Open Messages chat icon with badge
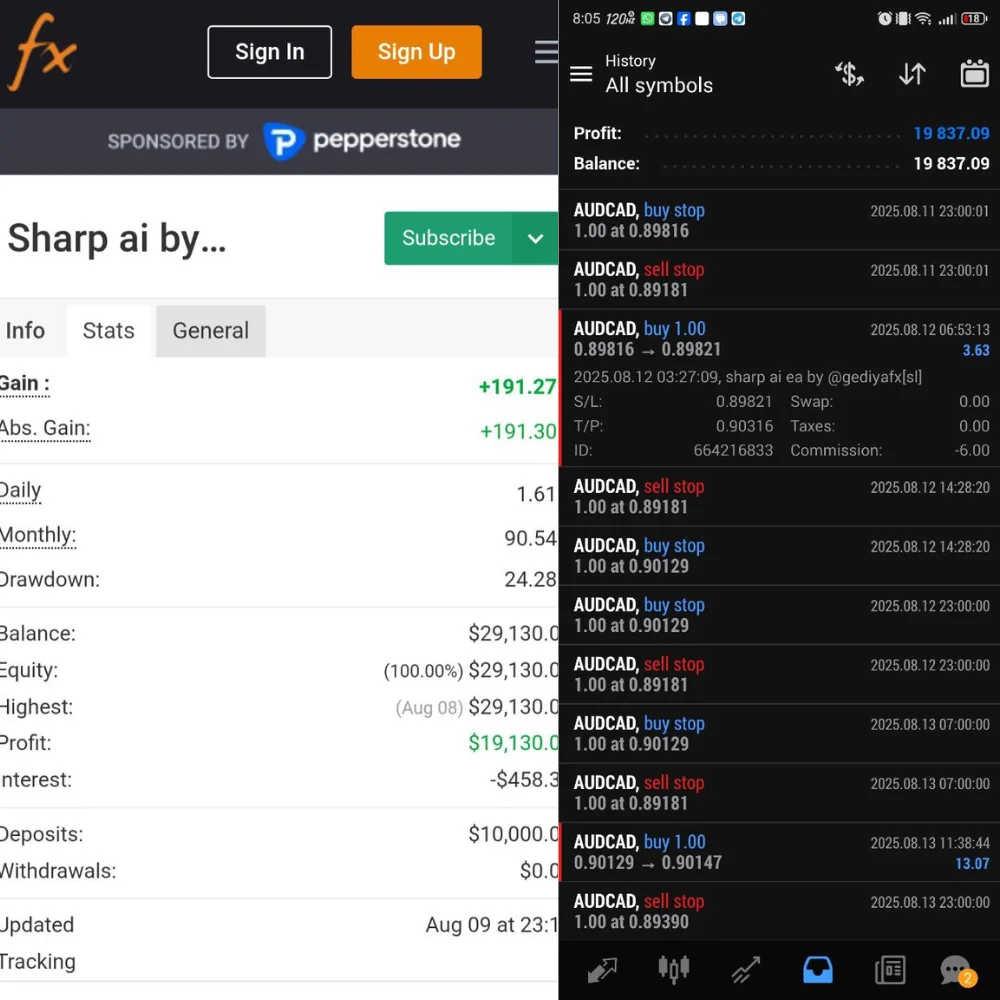Image resolution: width=1000 pixels, height=1000 pixels. click(x=958, y=971)
